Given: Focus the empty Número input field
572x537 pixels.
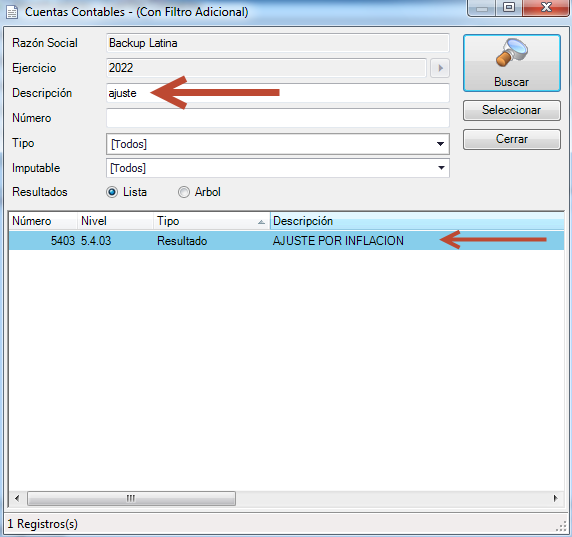Looking at the screenshot, I should [x=278, y=118].
